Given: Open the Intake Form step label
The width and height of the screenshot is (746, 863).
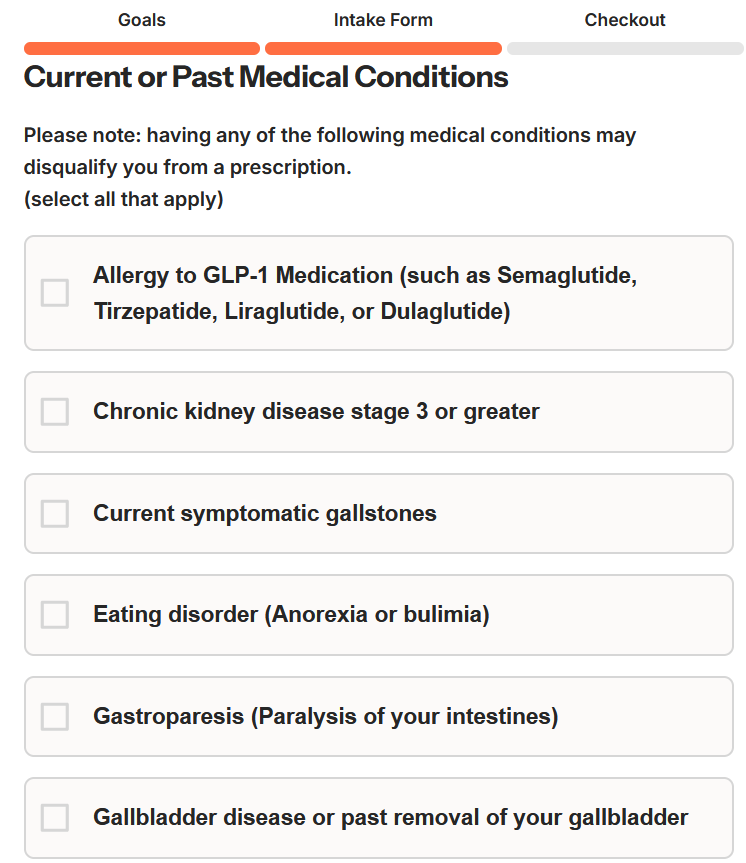Looking at the screenshot, I should 383,20.
